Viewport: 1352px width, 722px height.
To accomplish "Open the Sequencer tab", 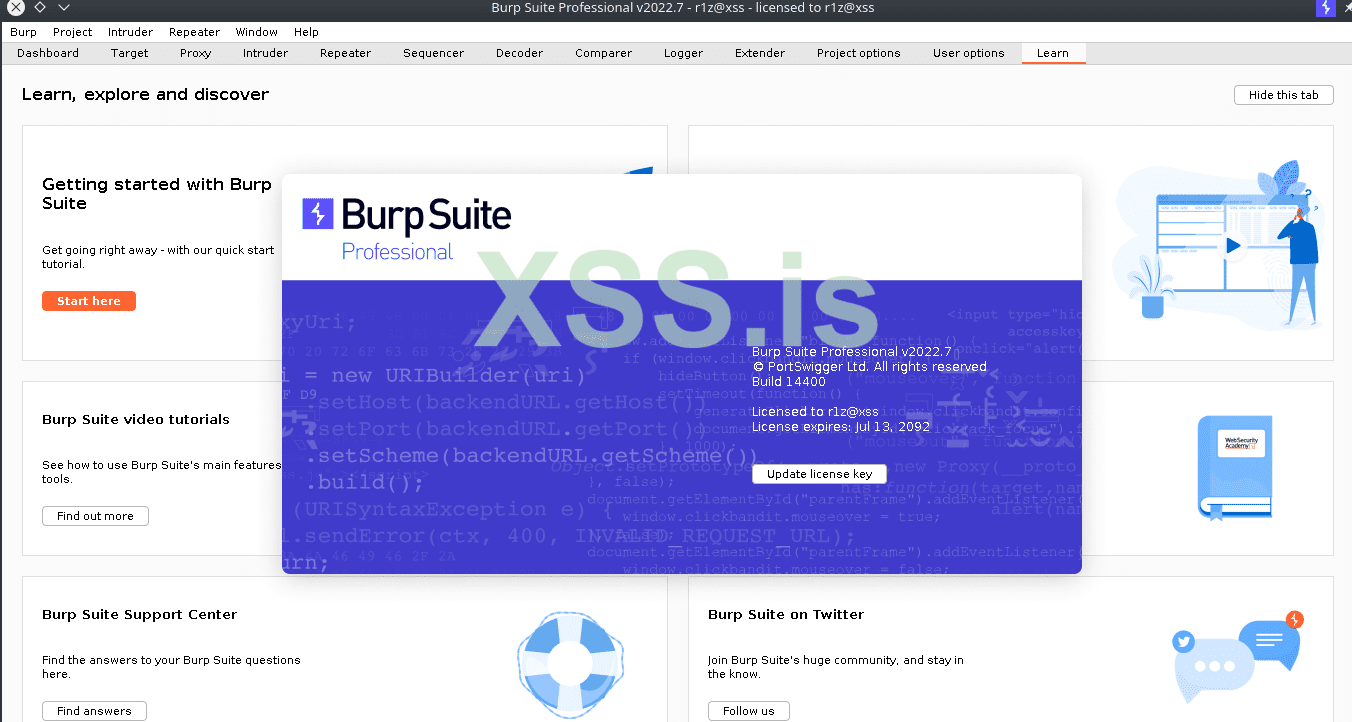I will [434, 53].
